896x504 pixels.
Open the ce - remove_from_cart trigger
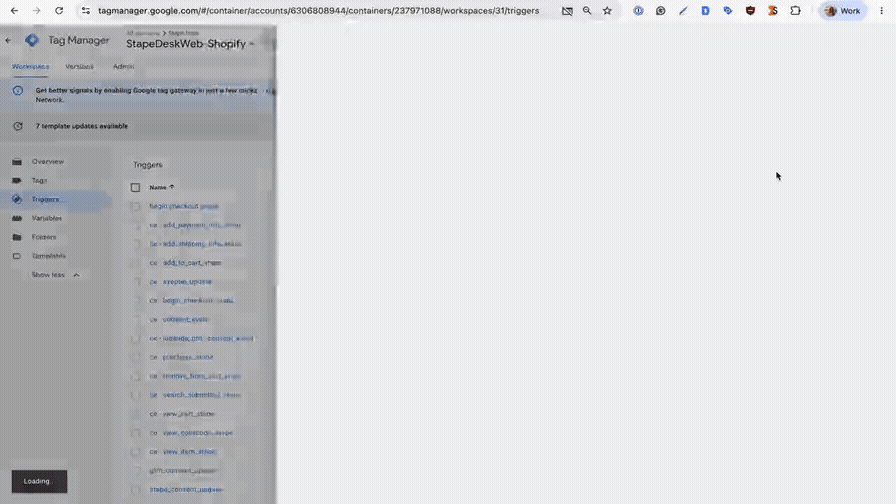click(x=195, y=376)
